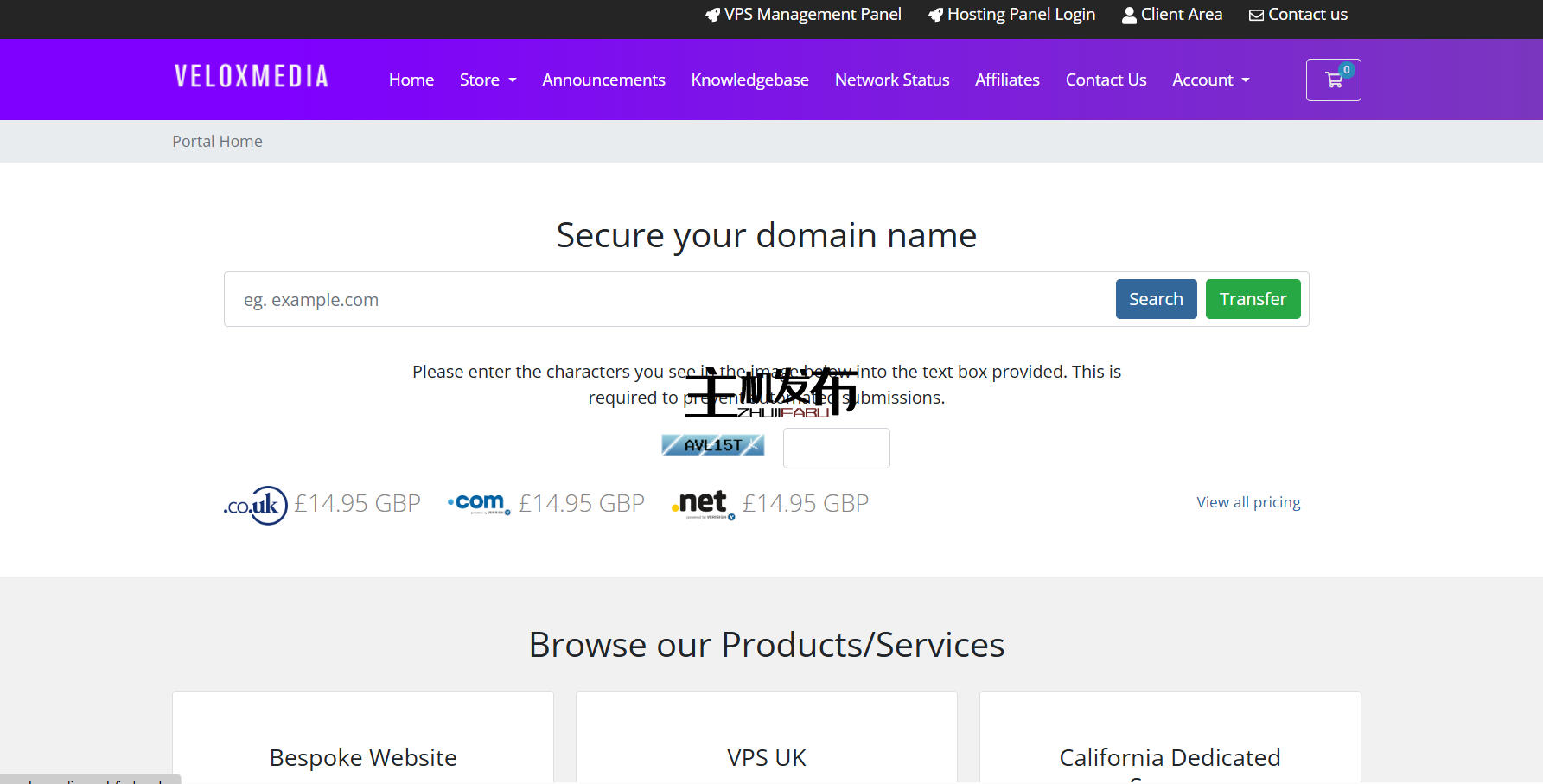
Task: Click the envelope Contact us link
Action: (x=1298, y=15)
